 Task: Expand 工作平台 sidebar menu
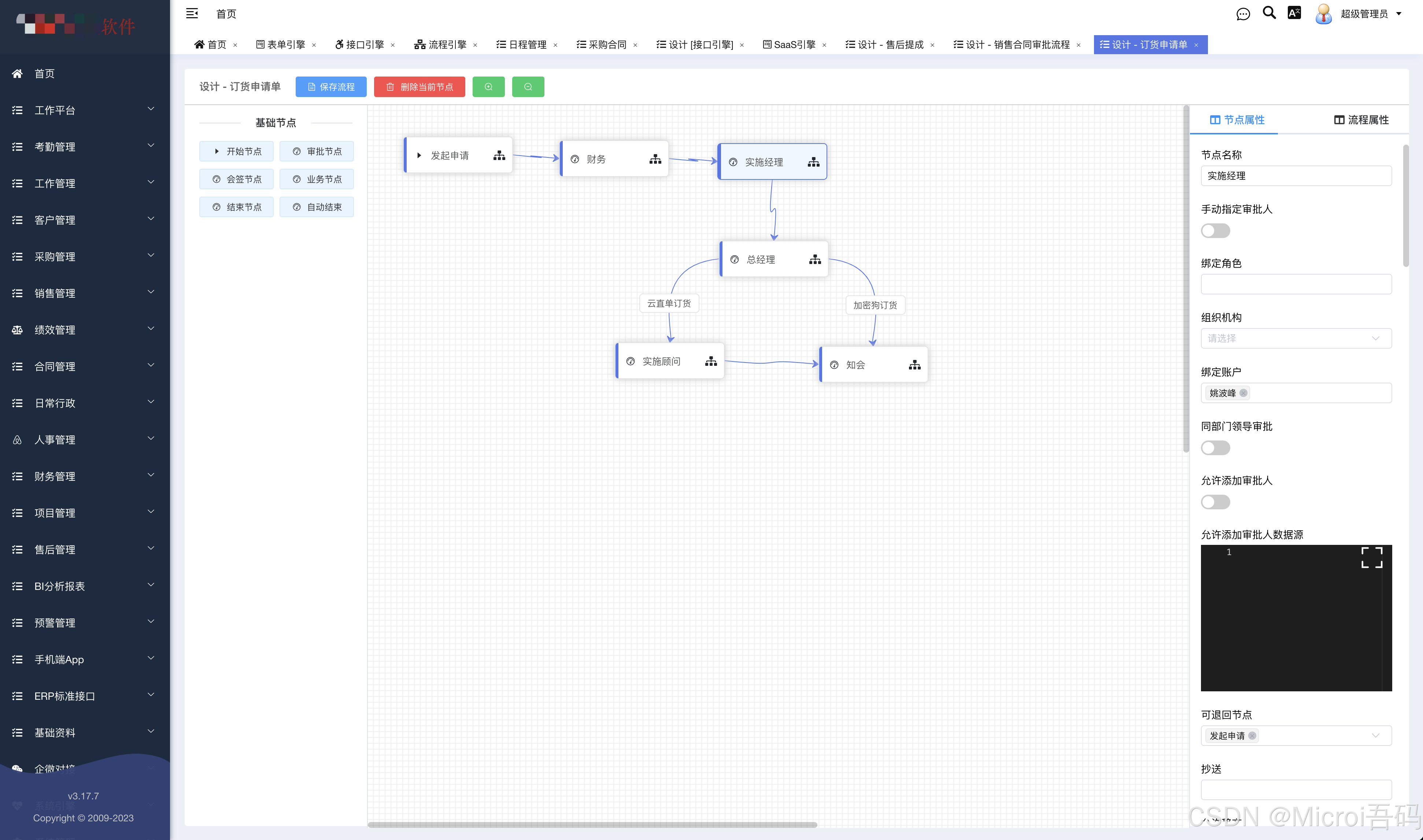tap(85, 110)
